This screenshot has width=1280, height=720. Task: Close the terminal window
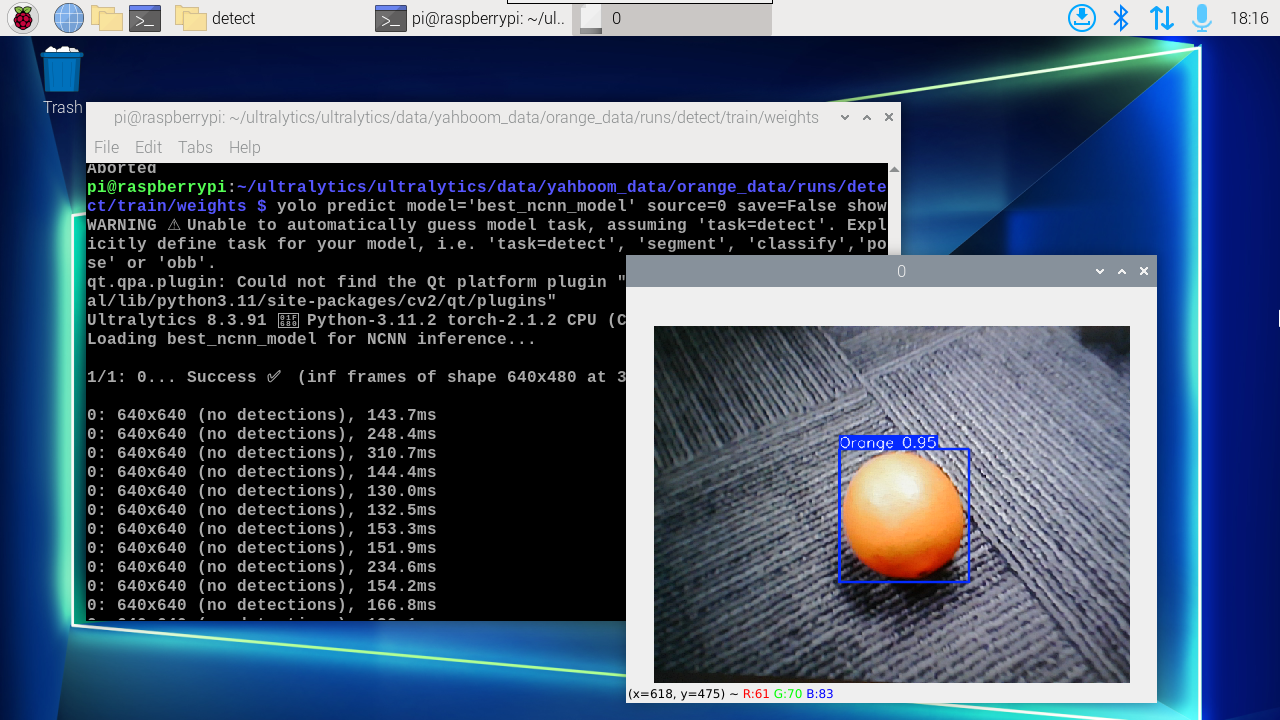coord(888,117)
